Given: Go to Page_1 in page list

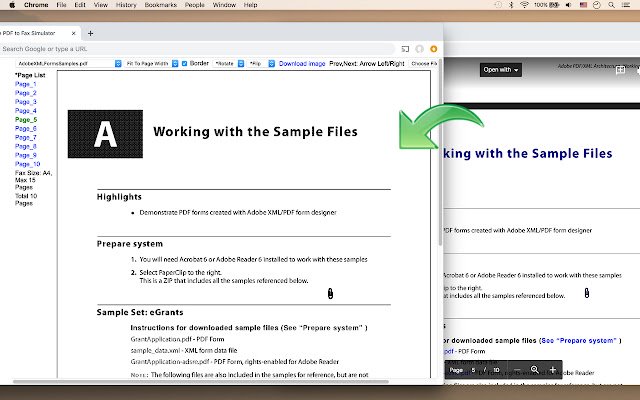Looking at the screenshot, I should click(26, 84).
